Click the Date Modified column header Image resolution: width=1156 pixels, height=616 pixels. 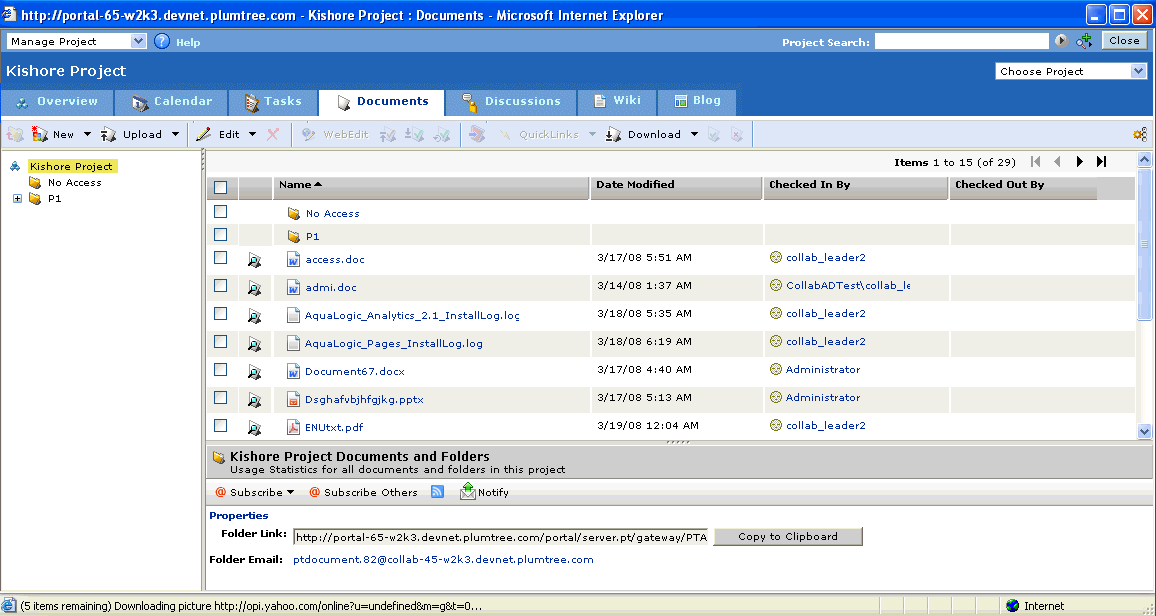tap(676, 187)
